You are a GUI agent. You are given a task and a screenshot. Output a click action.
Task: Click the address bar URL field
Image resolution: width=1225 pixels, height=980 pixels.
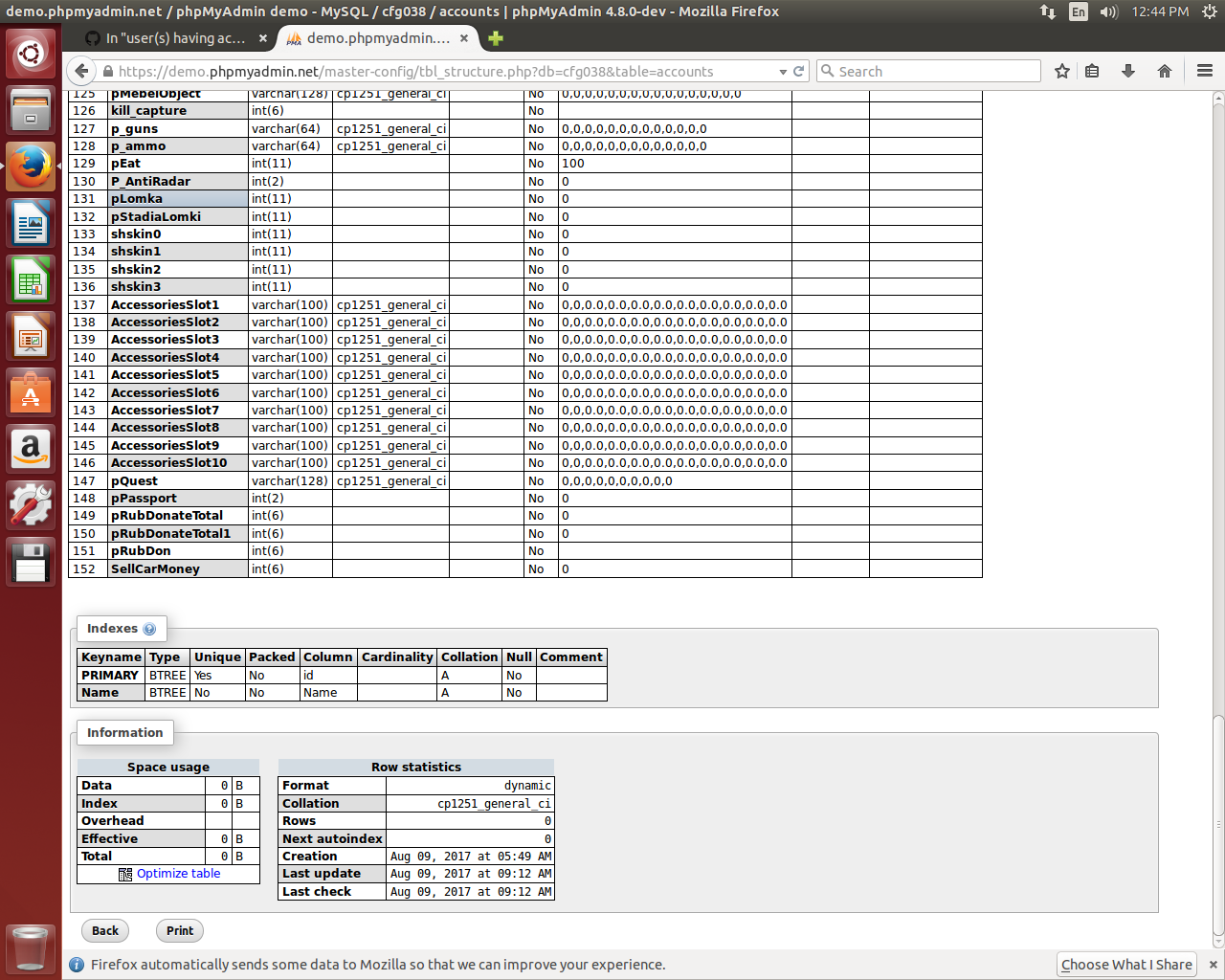pyautogui.click(x=438, y=72)
